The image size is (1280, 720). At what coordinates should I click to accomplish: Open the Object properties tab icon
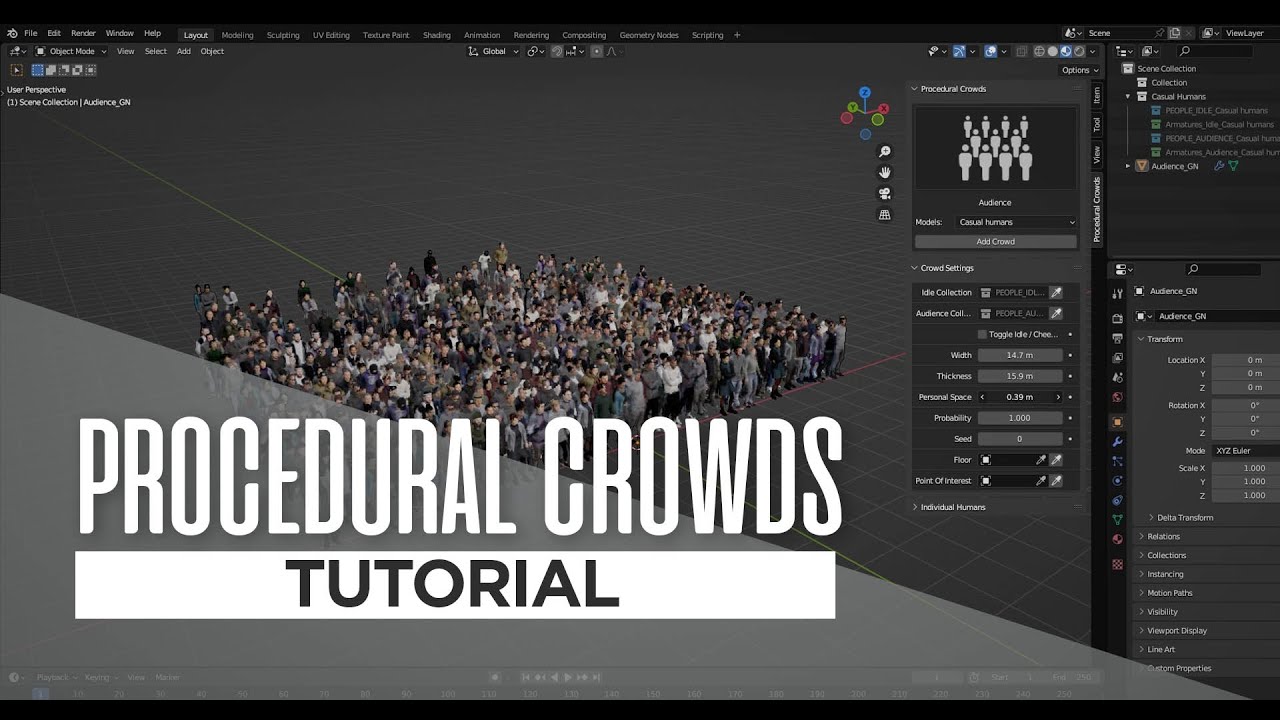pos(1118,422)
